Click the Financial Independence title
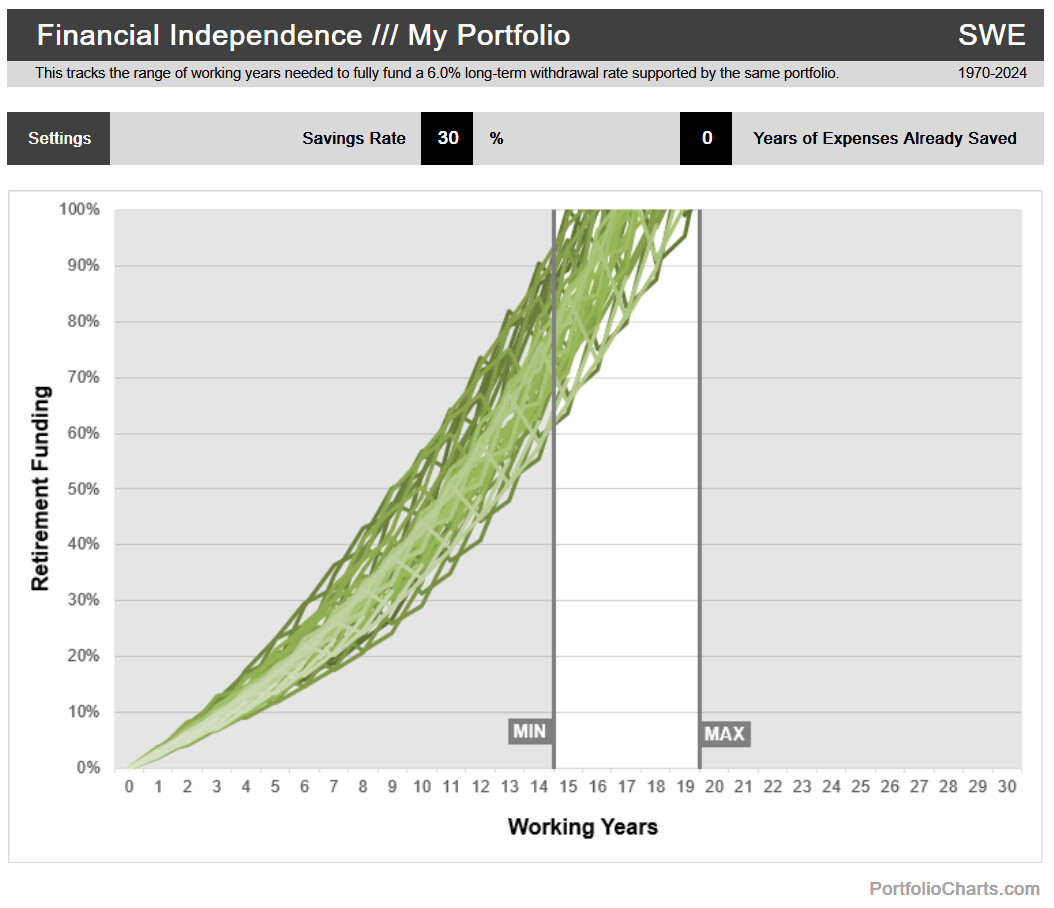 pos(303,36)
